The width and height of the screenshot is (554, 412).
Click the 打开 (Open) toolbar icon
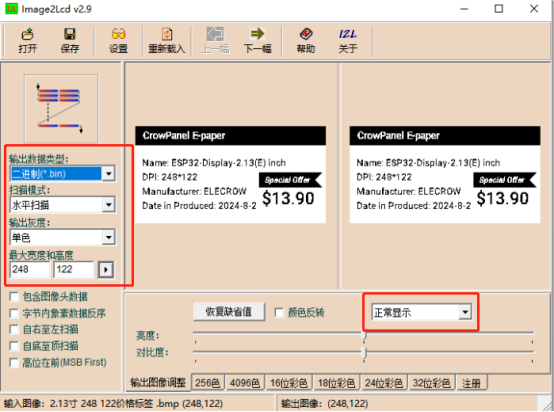click(28, 40)
